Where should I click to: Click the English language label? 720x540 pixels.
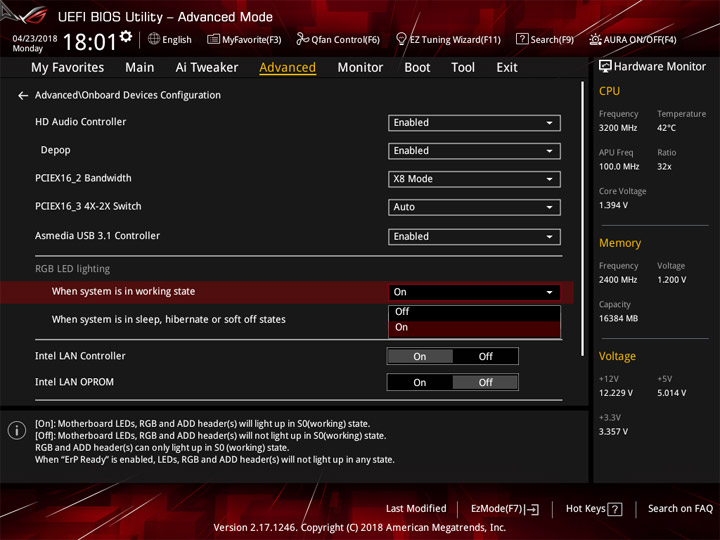[176, 39]
